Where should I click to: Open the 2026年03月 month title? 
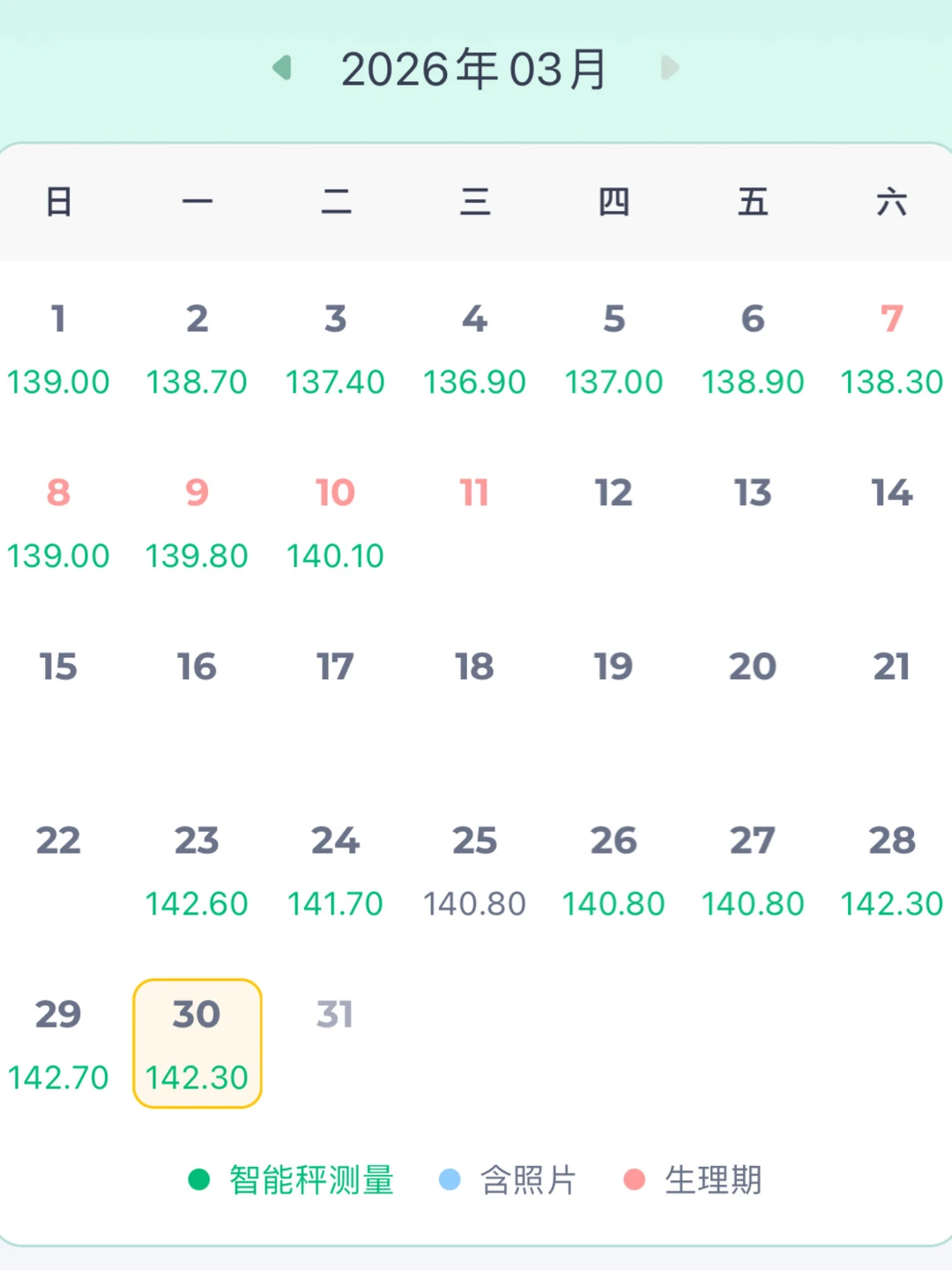click(474, 69)
